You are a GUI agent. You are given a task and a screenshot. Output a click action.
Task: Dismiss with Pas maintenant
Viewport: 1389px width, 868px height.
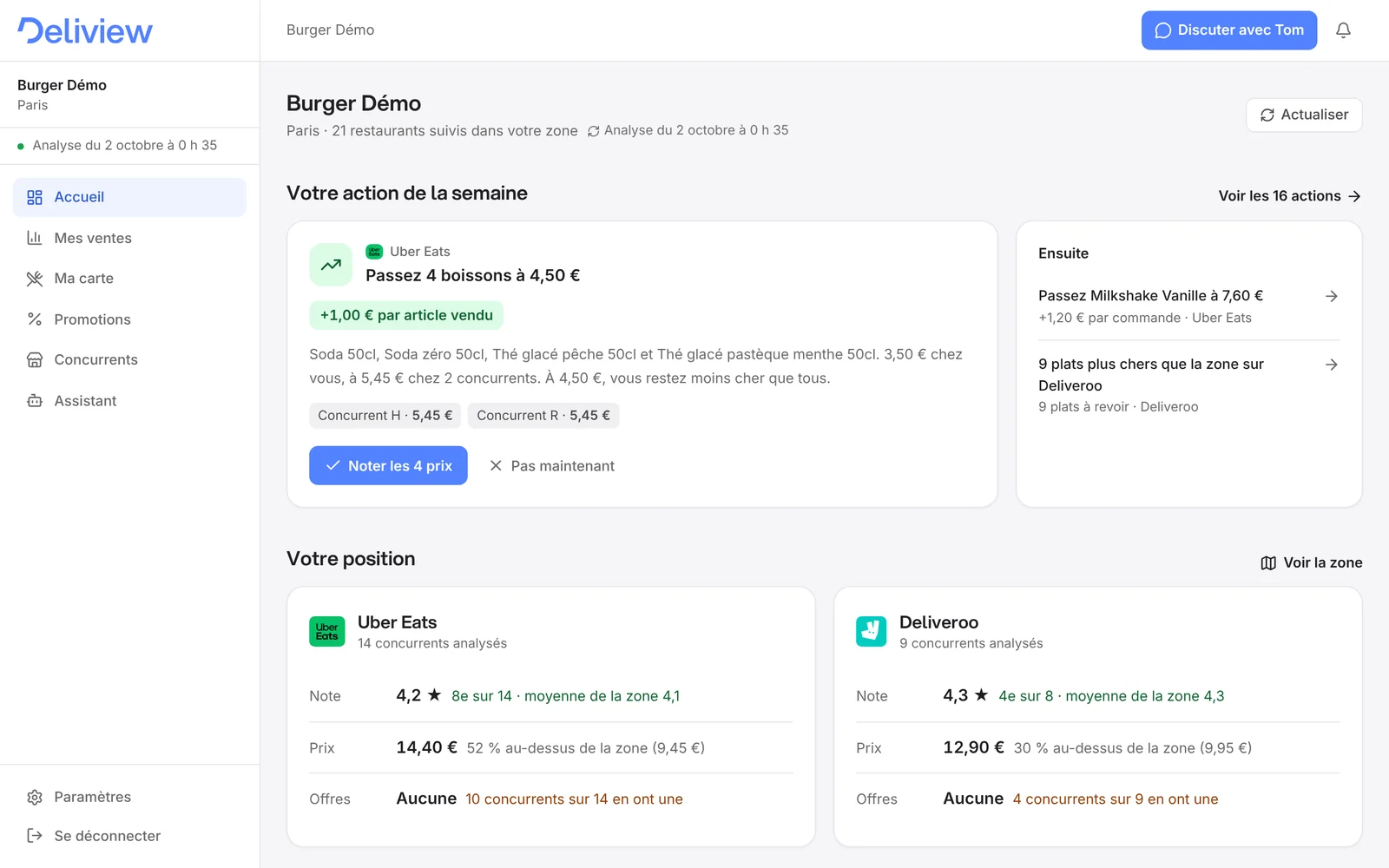[x=552, y=466]
